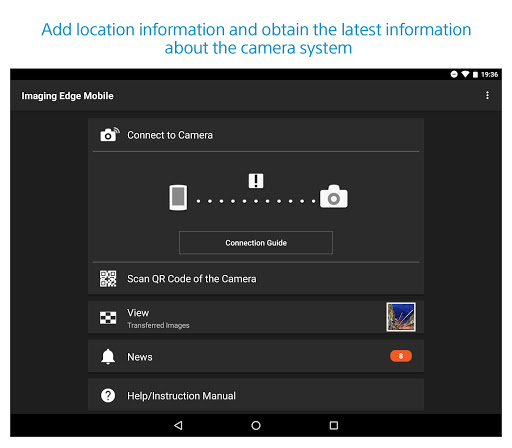Tap the 19:36 clock
This screenshot has height=448, width=512.
489,74
